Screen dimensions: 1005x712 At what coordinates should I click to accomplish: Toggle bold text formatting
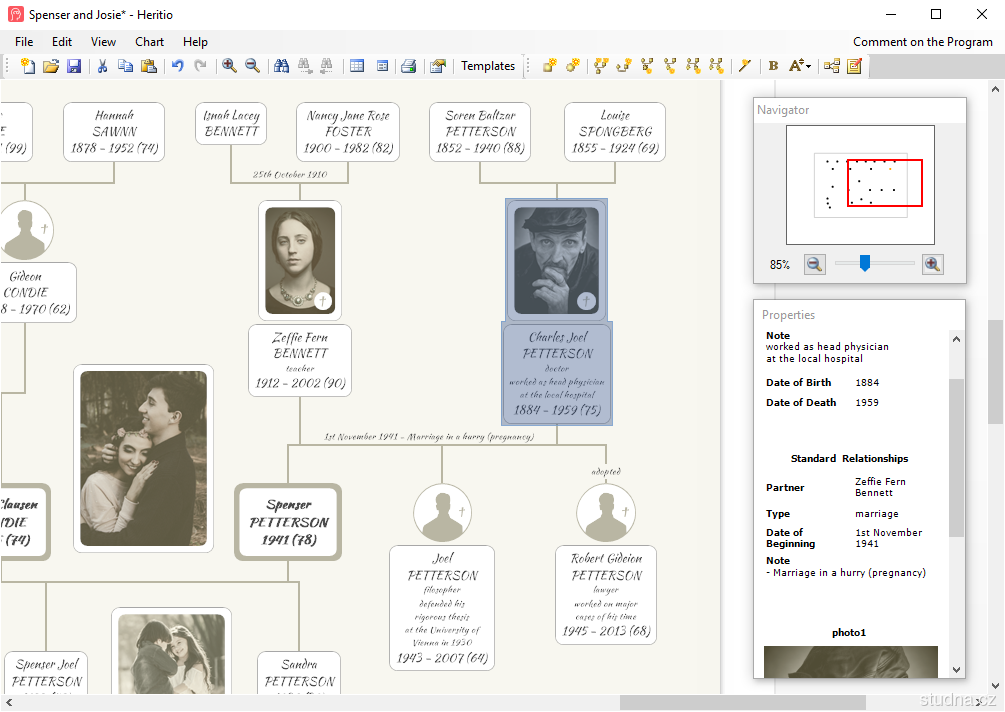(x=773, y=66)
